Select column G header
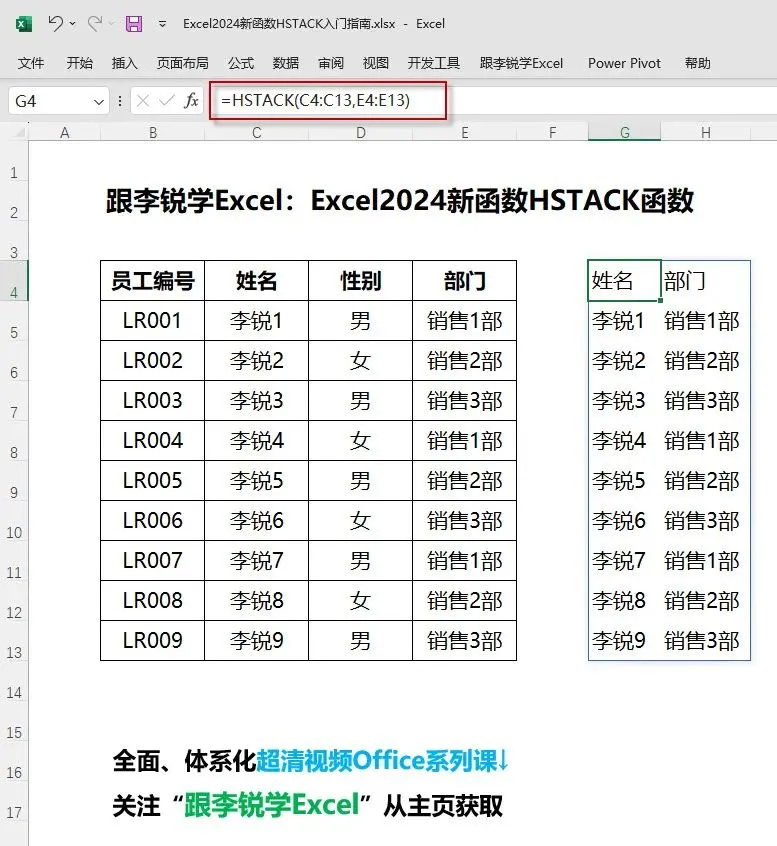This screenshot has width=777, height=846. [x=624, y=133]
